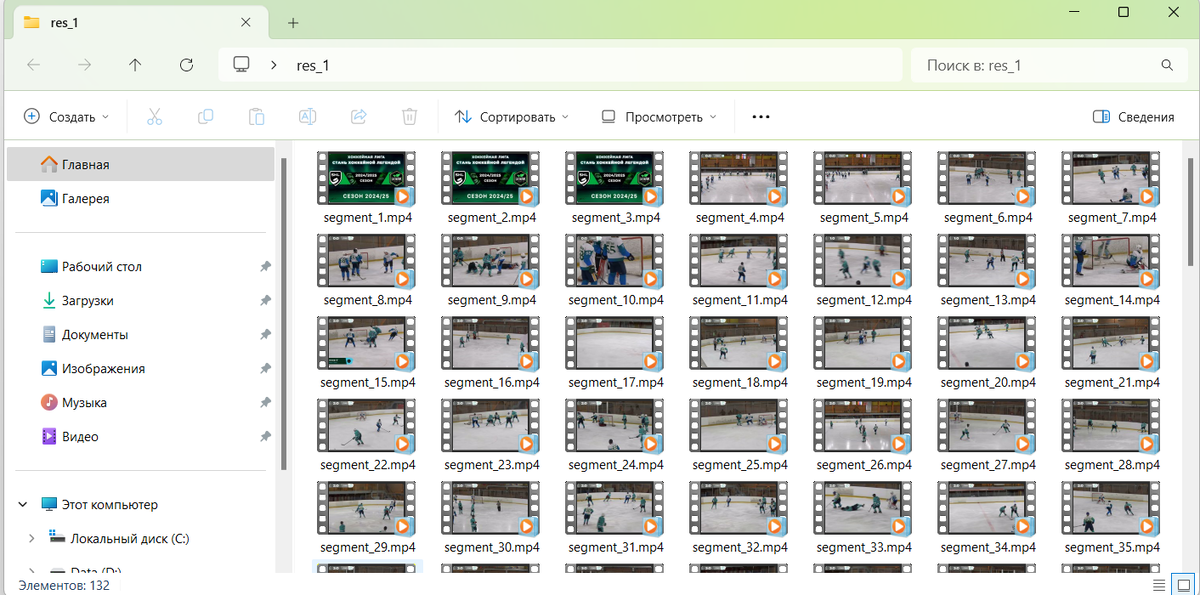
Task: Click pin icon next to Загрузки
Action: (x=265, y=301)
